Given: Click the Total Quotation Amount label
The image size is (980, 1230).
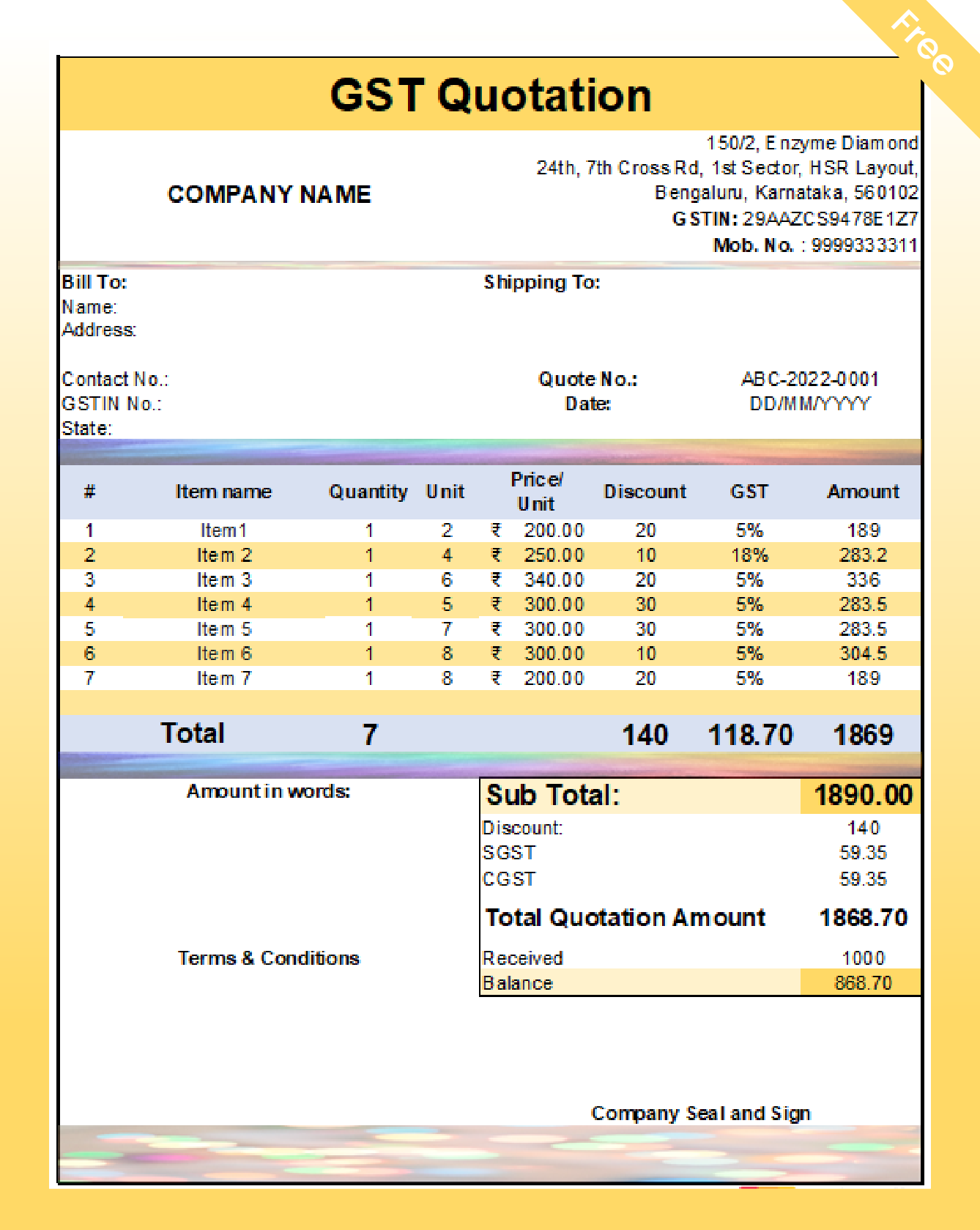Looking at the screenshot, I should [626, 917].
